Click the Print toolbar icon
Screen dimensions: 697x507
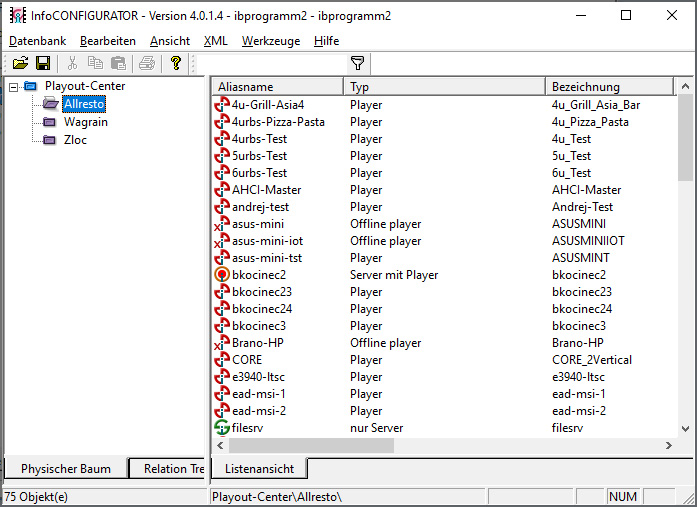(x=147, y=63)
